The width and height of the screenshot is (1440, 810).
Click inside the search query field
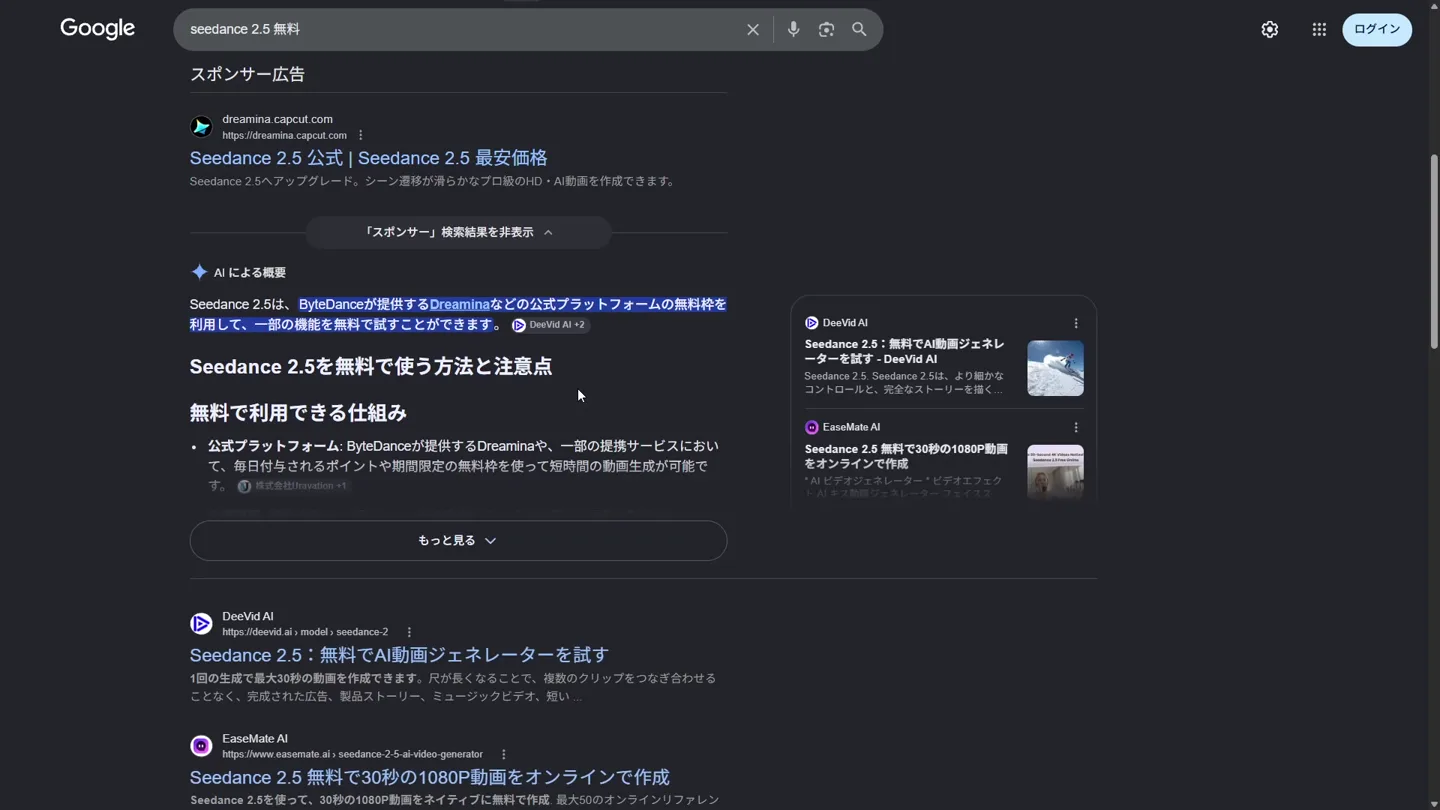point(460,30)
